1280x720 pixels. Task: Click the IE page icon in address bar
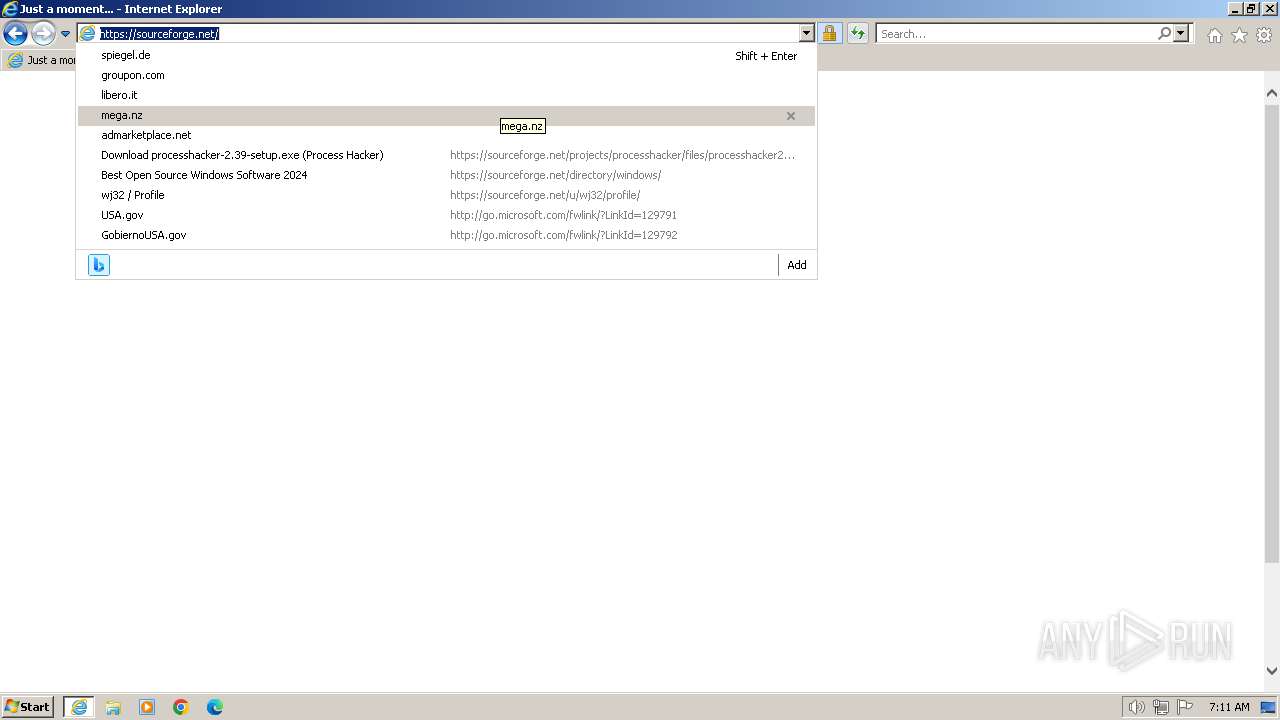coord(88,33)
